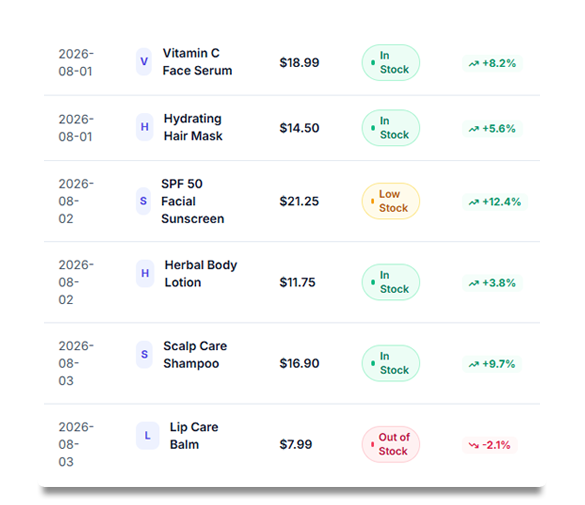Select the Out of Stock status badge

click(x=391, y=444)
